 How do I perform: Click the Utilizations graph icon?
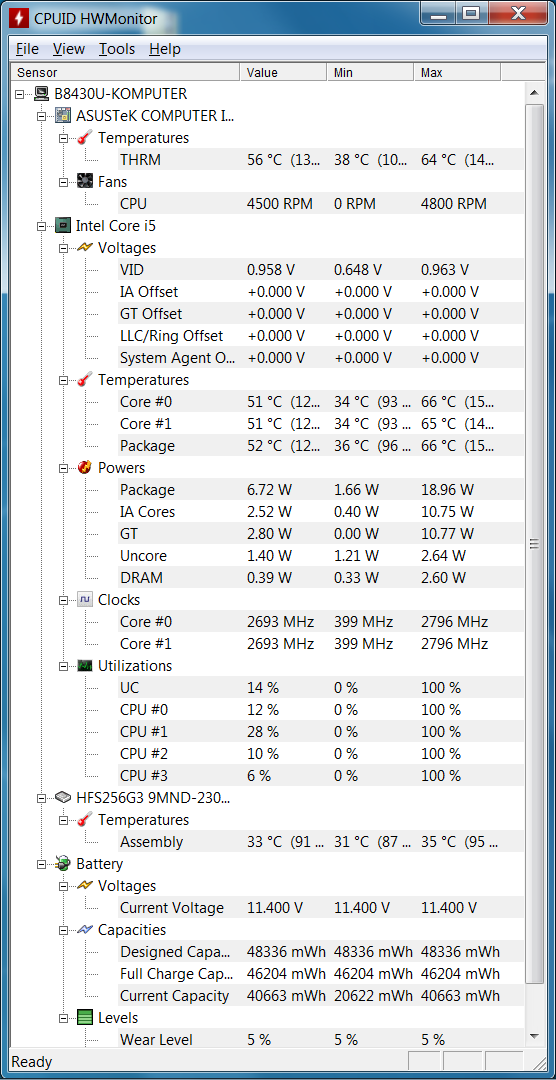click(85, 666)
